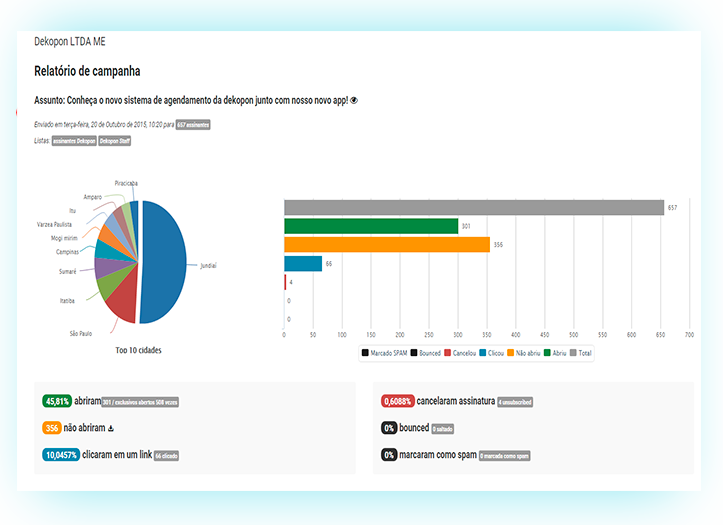Click the gray Total bar in chart

[x=473, y=207]
